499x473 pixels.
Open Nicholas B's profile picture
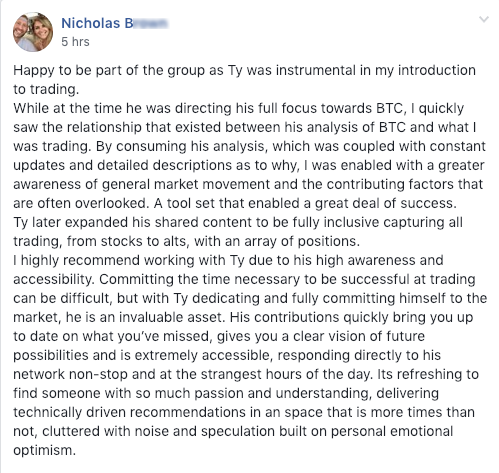coord(33,32)
